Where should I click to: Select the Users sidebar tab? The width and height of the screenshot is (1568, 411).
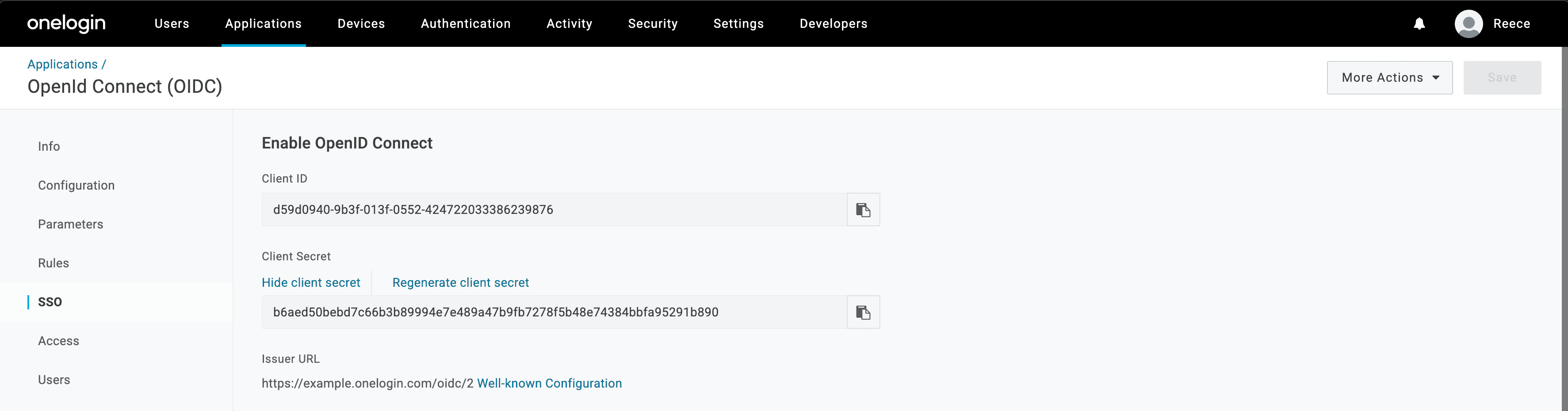(x=54, y=380)
